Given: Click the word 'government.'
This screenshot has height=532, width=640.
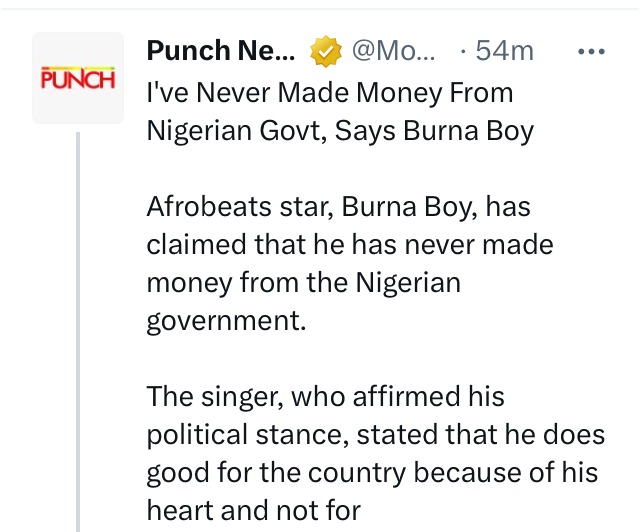Looking at the screenshot, I should click(x=226, y=321).
